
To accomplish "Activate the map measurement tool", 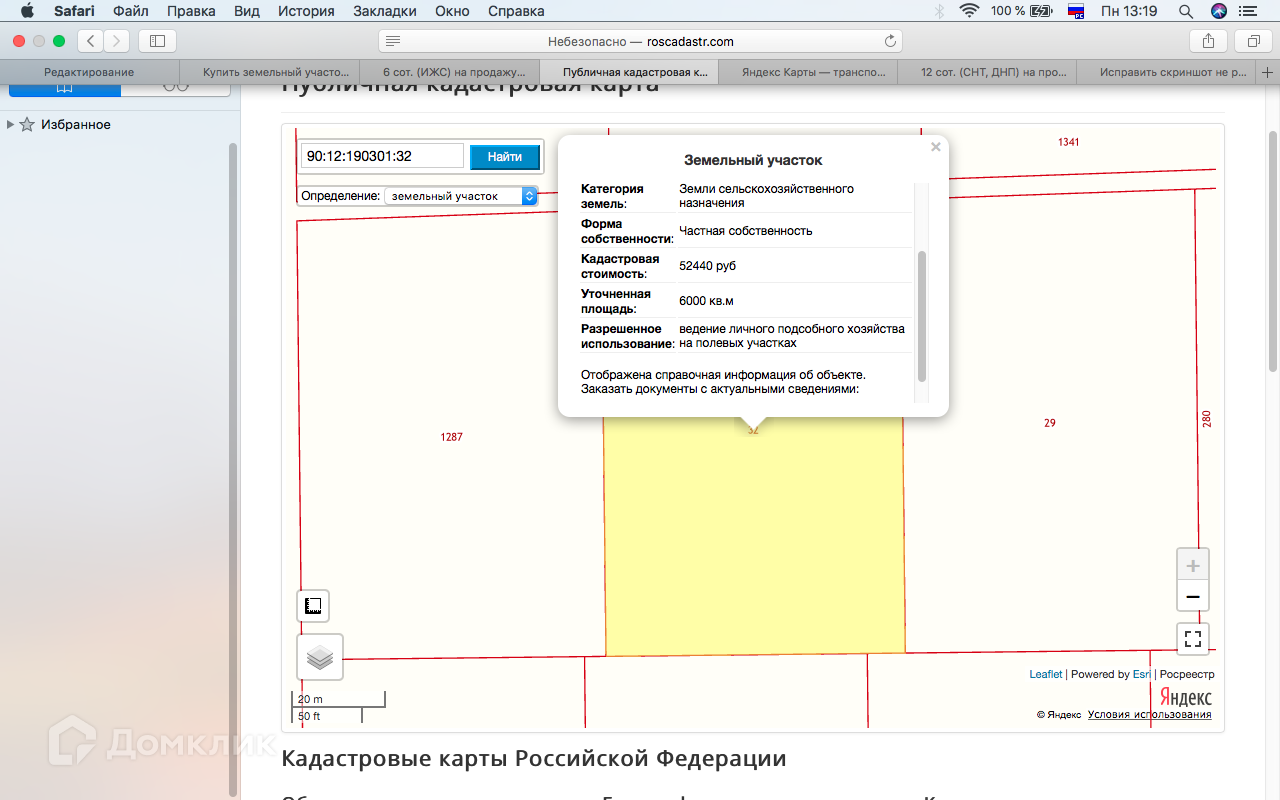I will pos(313,606).
